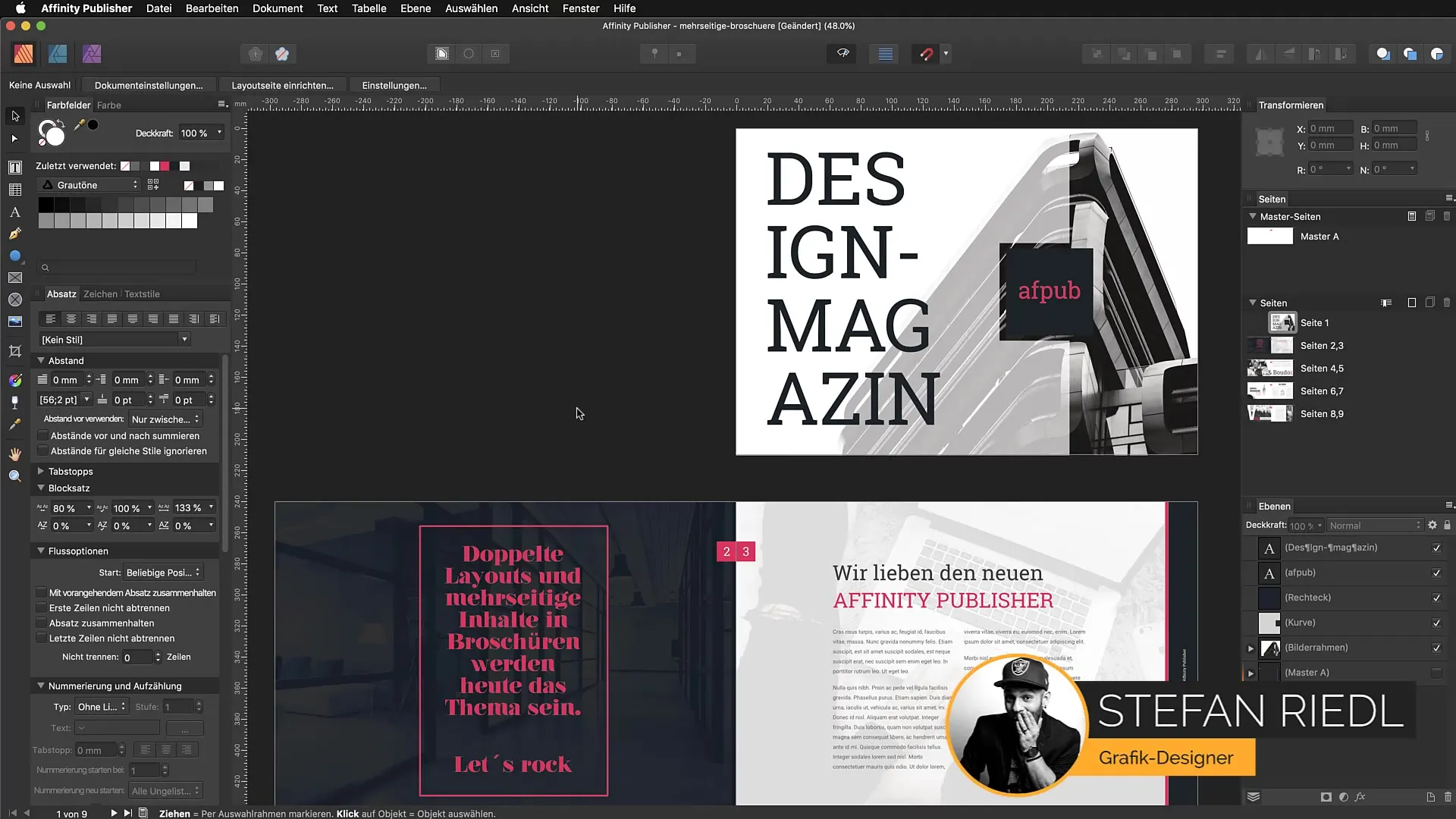Open the Normal blend mode dropdown
This screenshot has height=819, width=1456.
coord(1375,526)
